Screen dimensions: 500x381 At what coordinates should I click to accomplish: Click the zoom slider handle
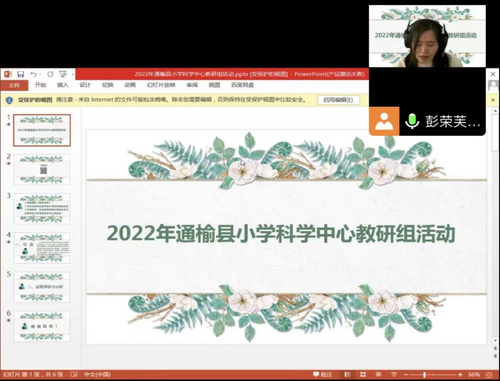[x=424, y=375]
